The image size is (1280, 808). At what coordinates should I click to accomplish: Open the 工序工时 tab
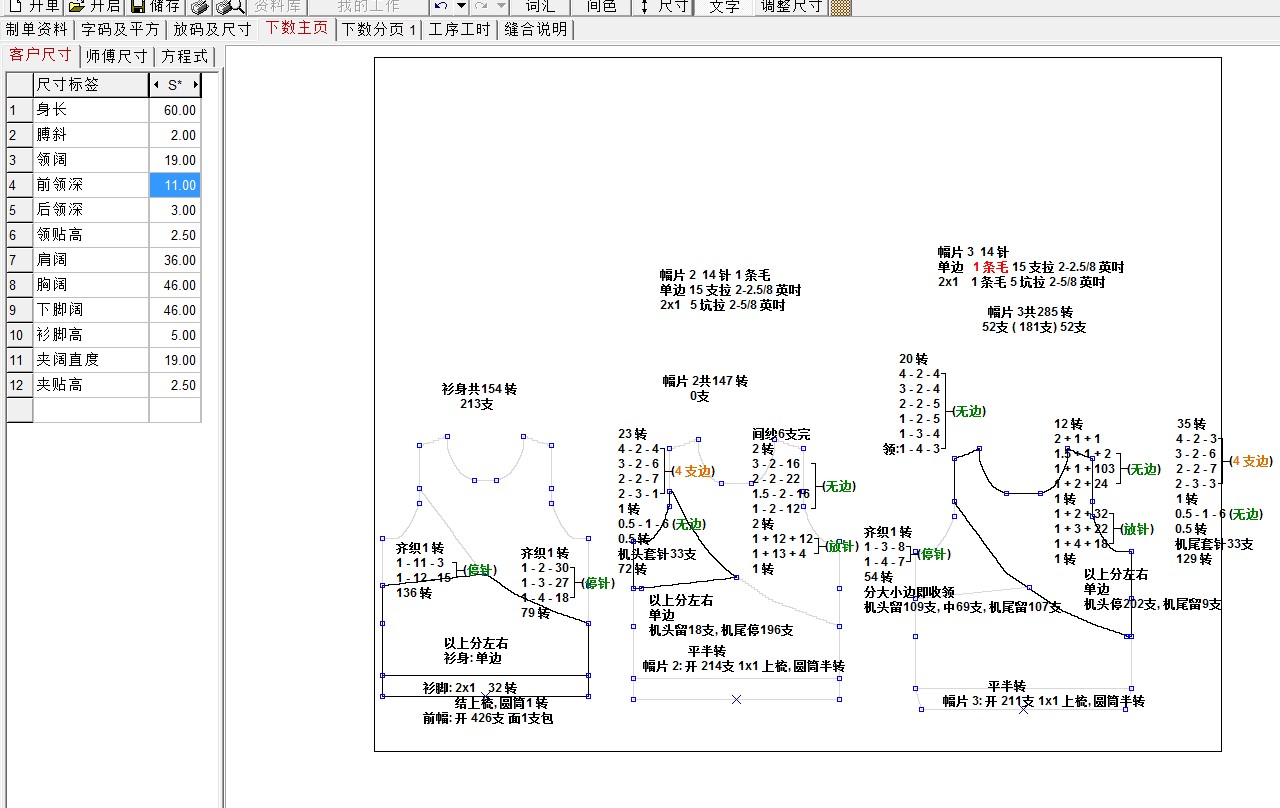[459, 30]
